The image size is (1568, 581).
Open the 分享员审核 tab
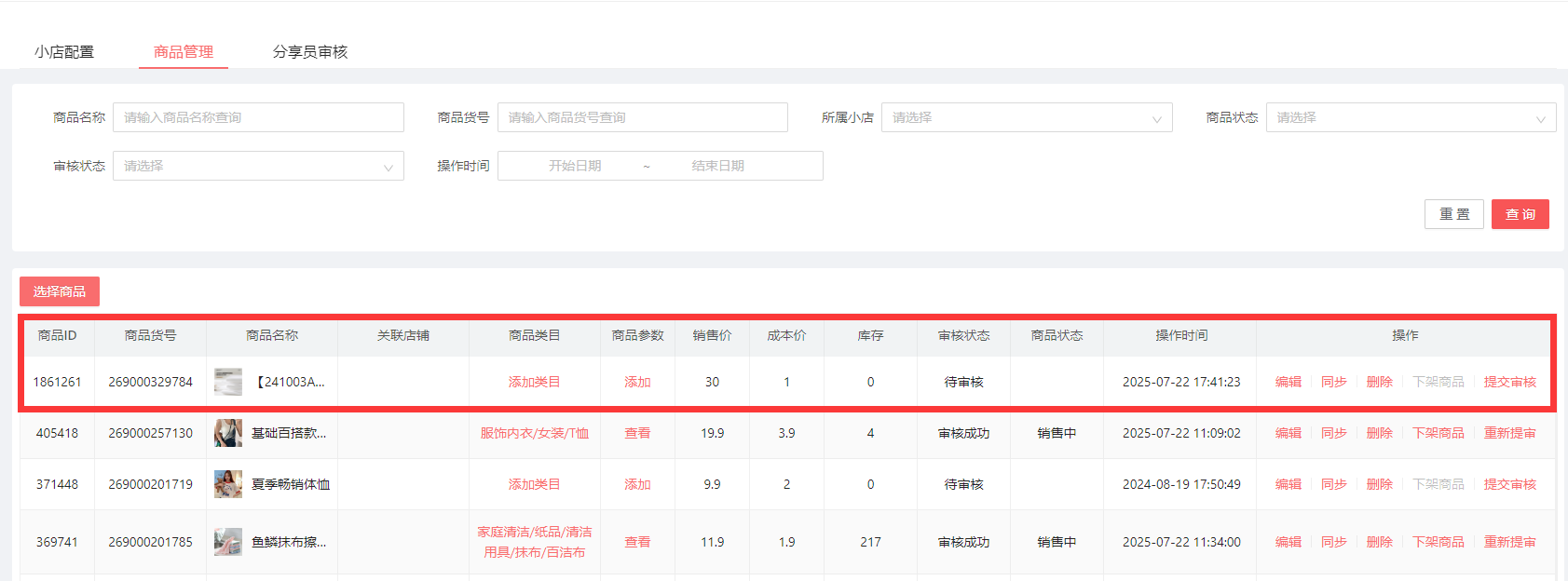tap(309, 52)
